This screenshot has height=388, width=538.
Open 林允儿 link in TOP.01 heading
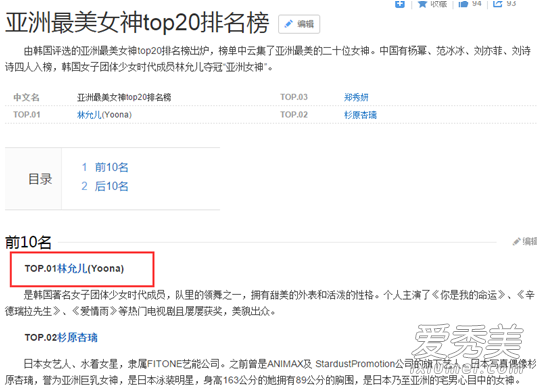pos(72,268)
